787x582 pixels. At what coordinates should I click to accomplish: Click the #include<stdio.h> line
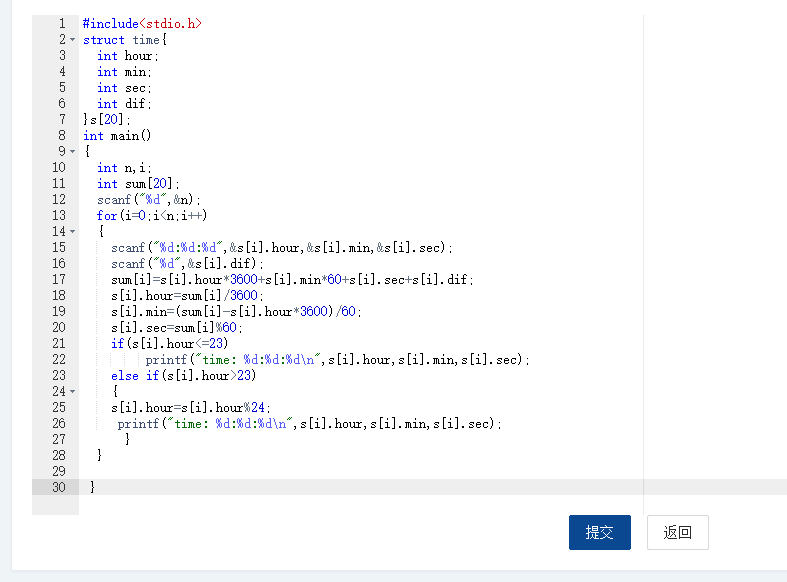pyautogui.click(x=142, y=24)
